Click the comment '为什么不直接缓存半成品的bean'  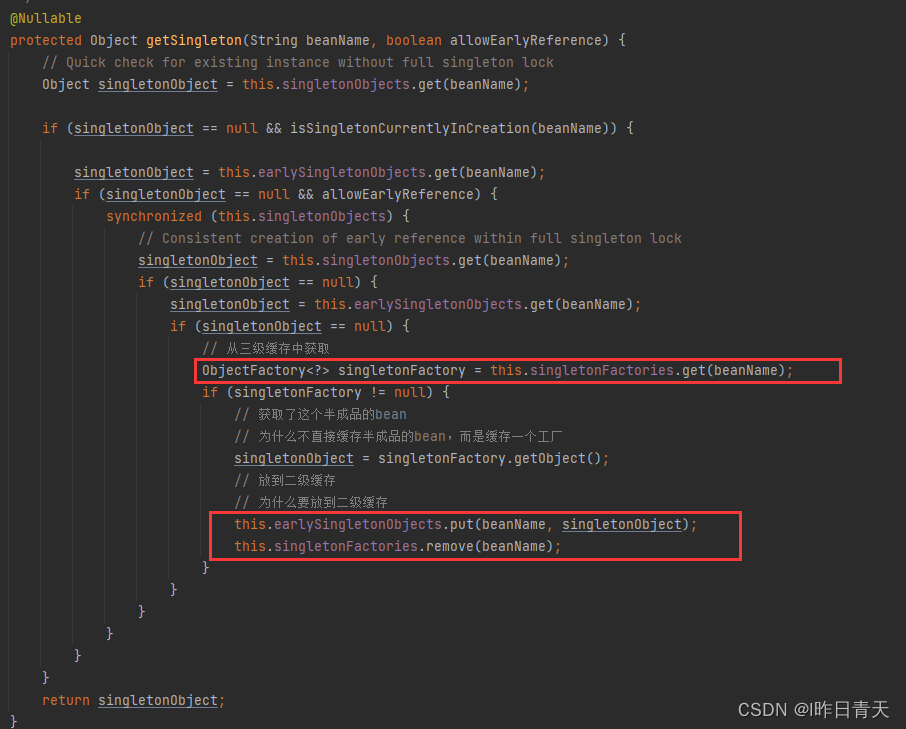399,437
